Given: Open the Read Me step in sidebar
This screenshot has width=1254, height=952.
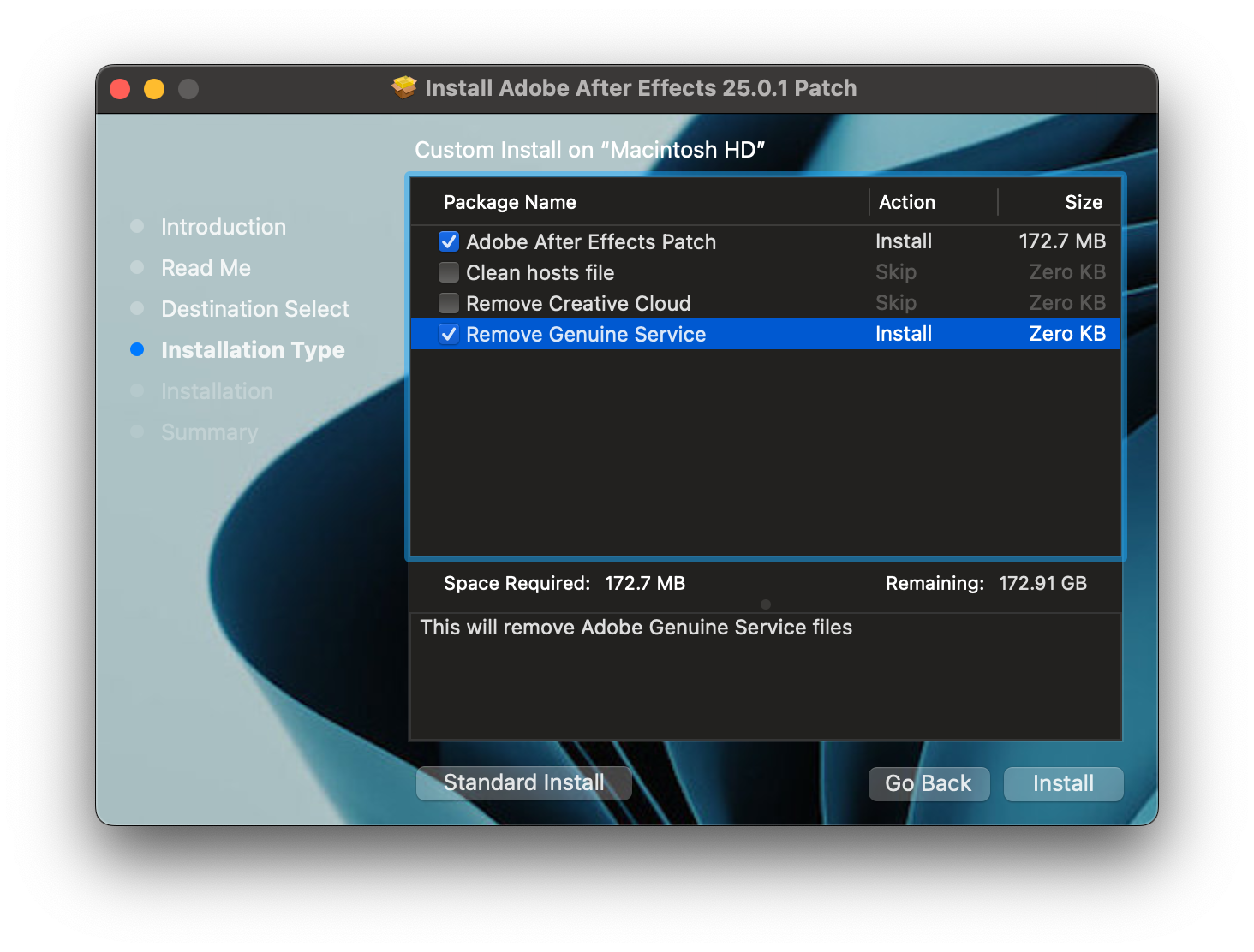Looking at the screenshot, I should (x=206, y=268).
